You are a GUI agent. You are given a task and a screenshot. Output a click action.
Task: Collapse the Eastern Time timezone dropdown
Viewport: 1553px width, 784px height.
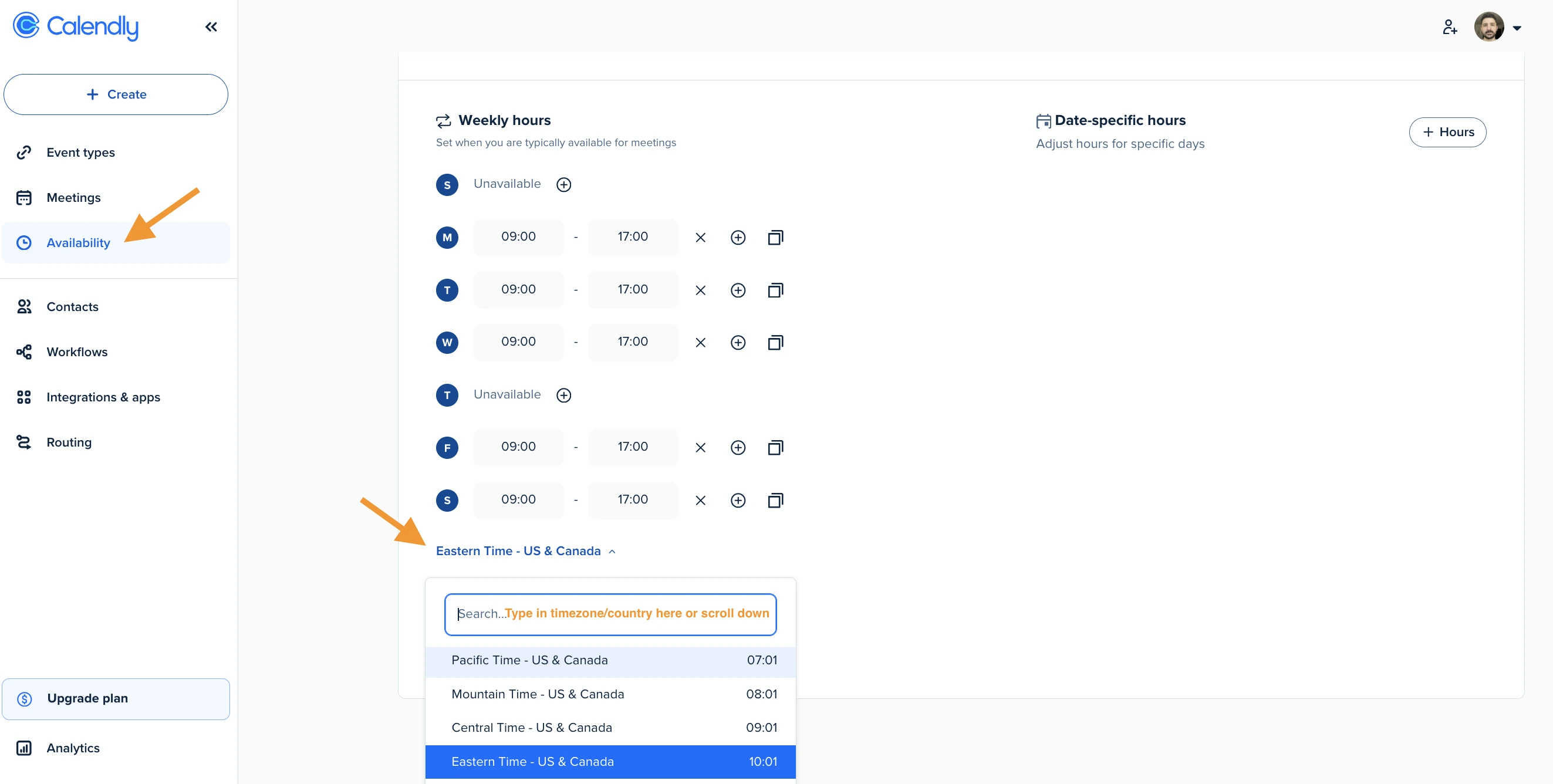[x=526, y=552]
